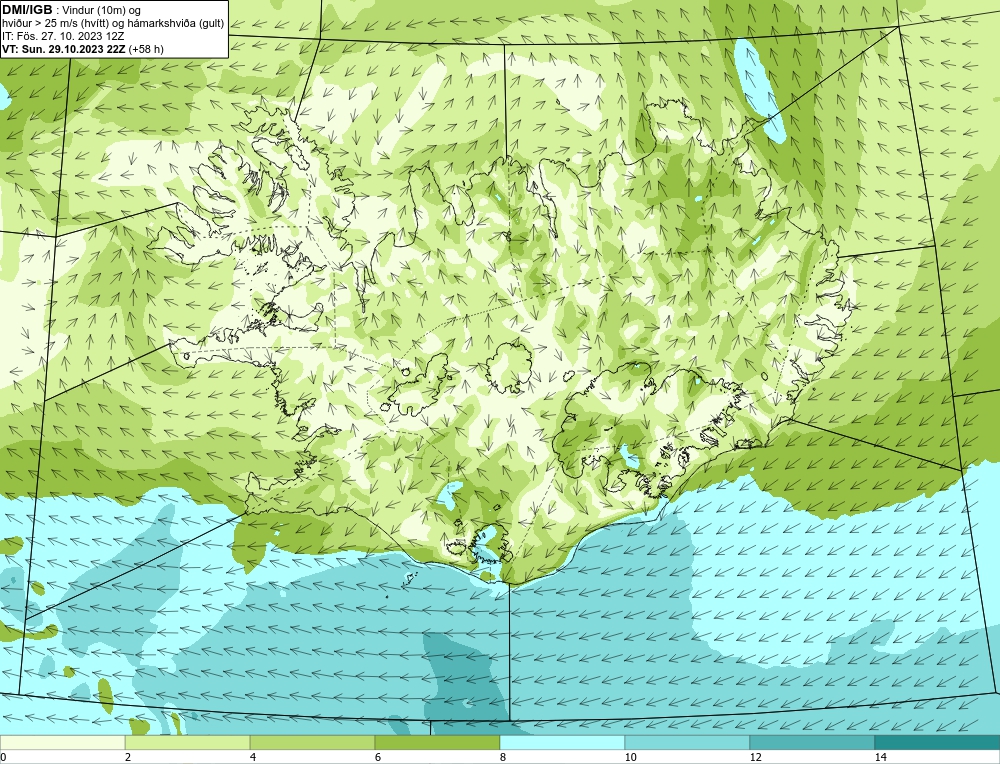Click the legend label '10'
1000x764 pixels.
(630, 757)
